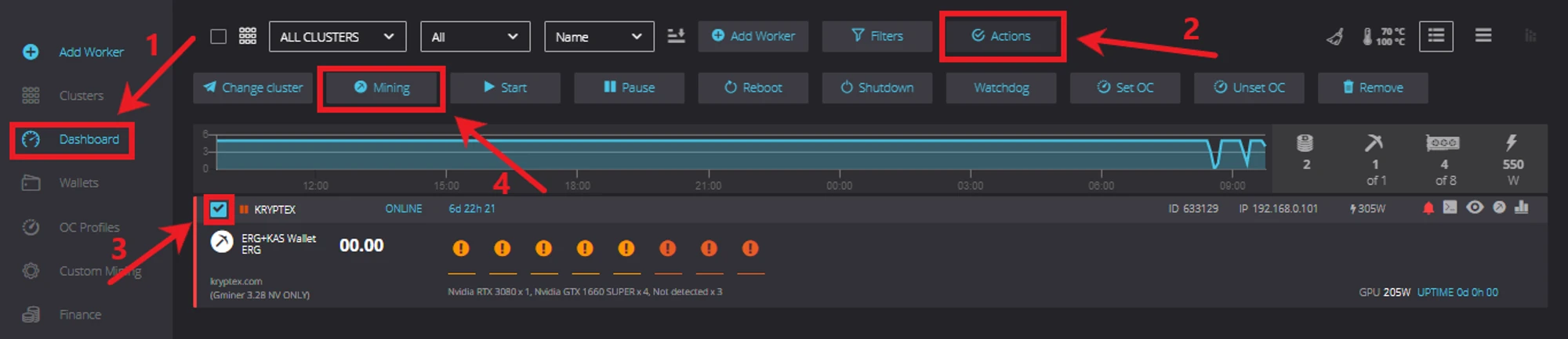Open the Name sort dropdown
Screen dimensions: 1568x339
599,37
